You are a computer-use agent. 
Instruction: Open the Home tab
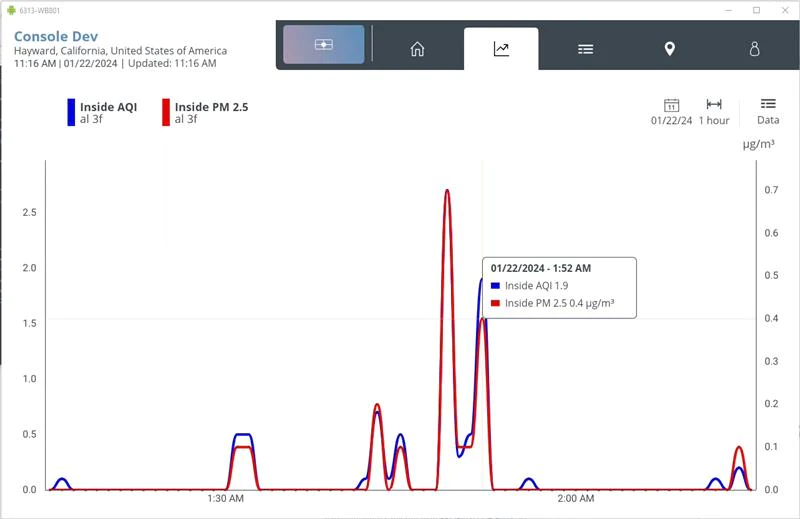pyautogui.click(x=418, y=49)
